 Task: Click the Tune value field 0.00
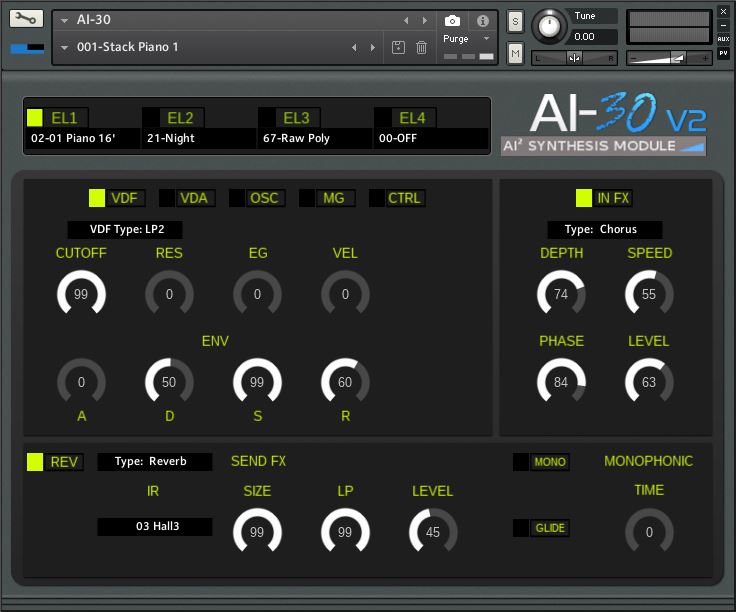pos(593,37)
